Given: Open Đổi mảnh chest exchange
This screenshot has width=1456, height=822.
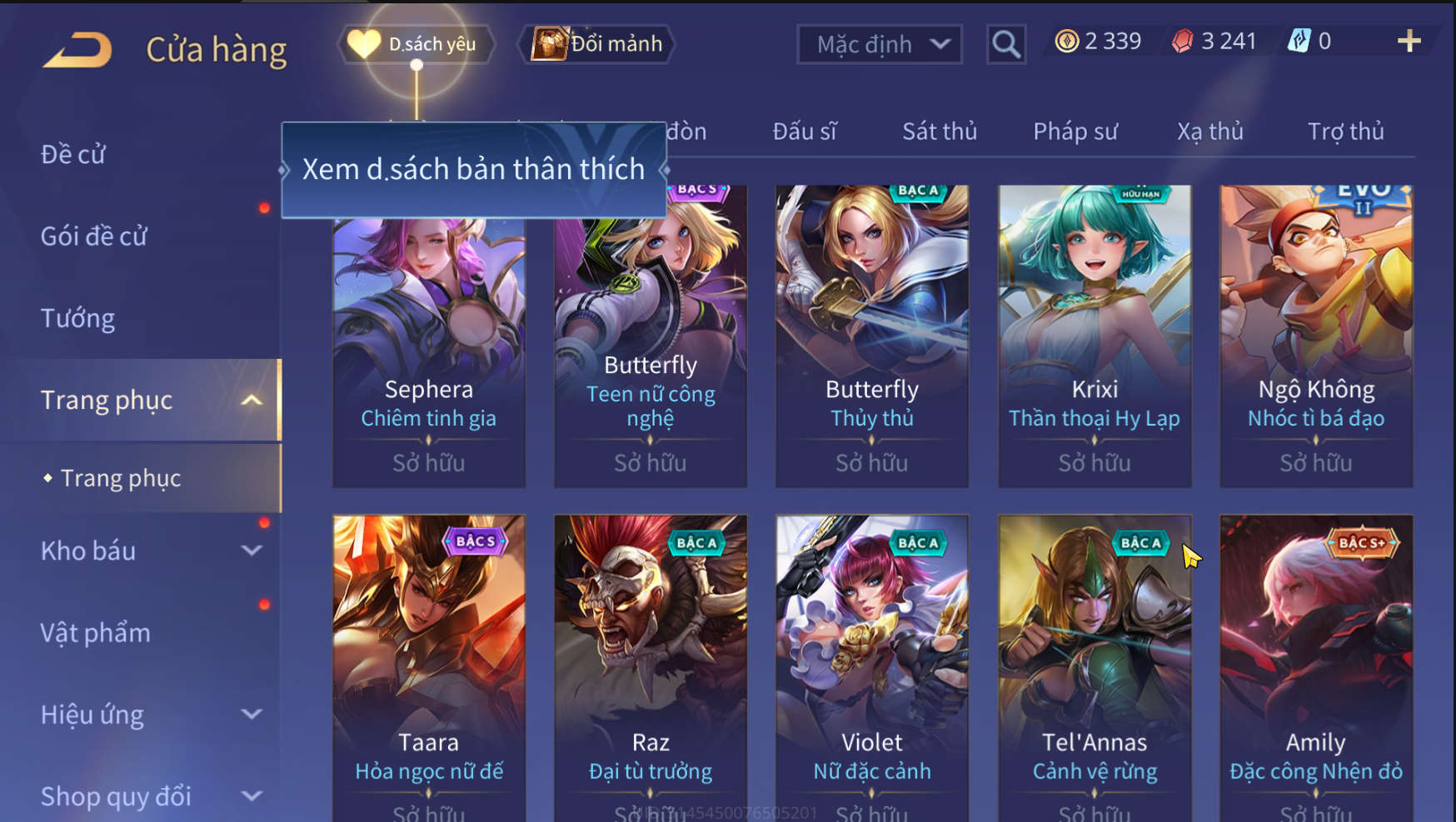Looking at the screenshot, I should click(x=596, y=44).
